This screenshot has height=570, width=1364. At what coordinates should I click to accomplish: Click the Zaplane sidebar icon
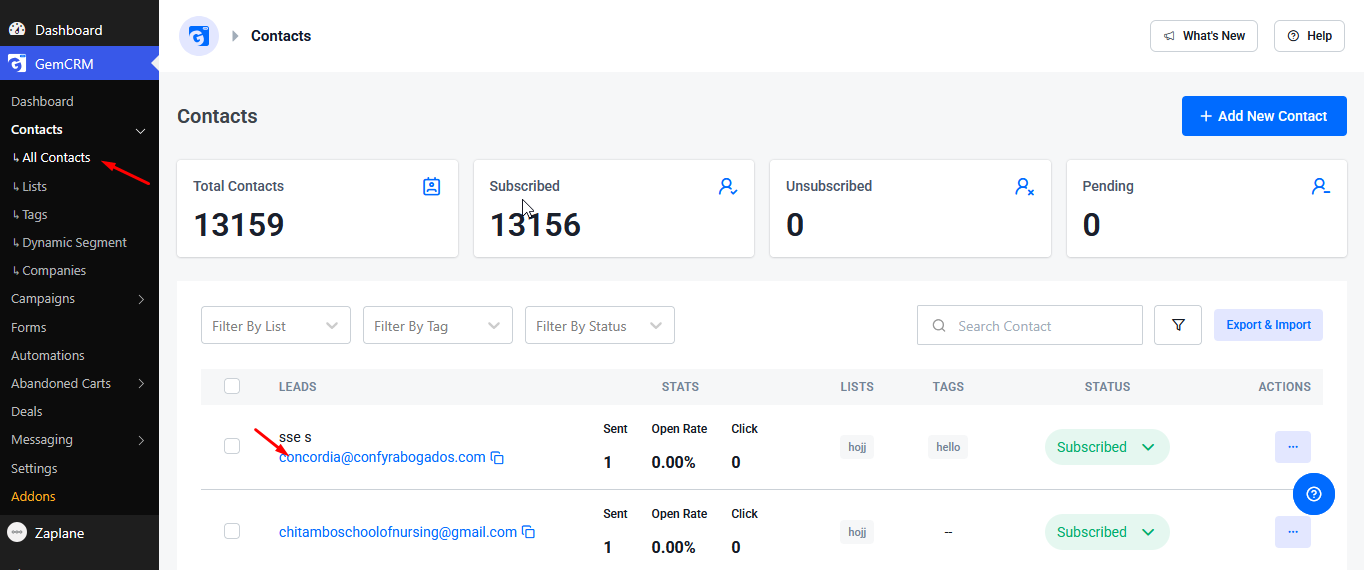(17, 533)
